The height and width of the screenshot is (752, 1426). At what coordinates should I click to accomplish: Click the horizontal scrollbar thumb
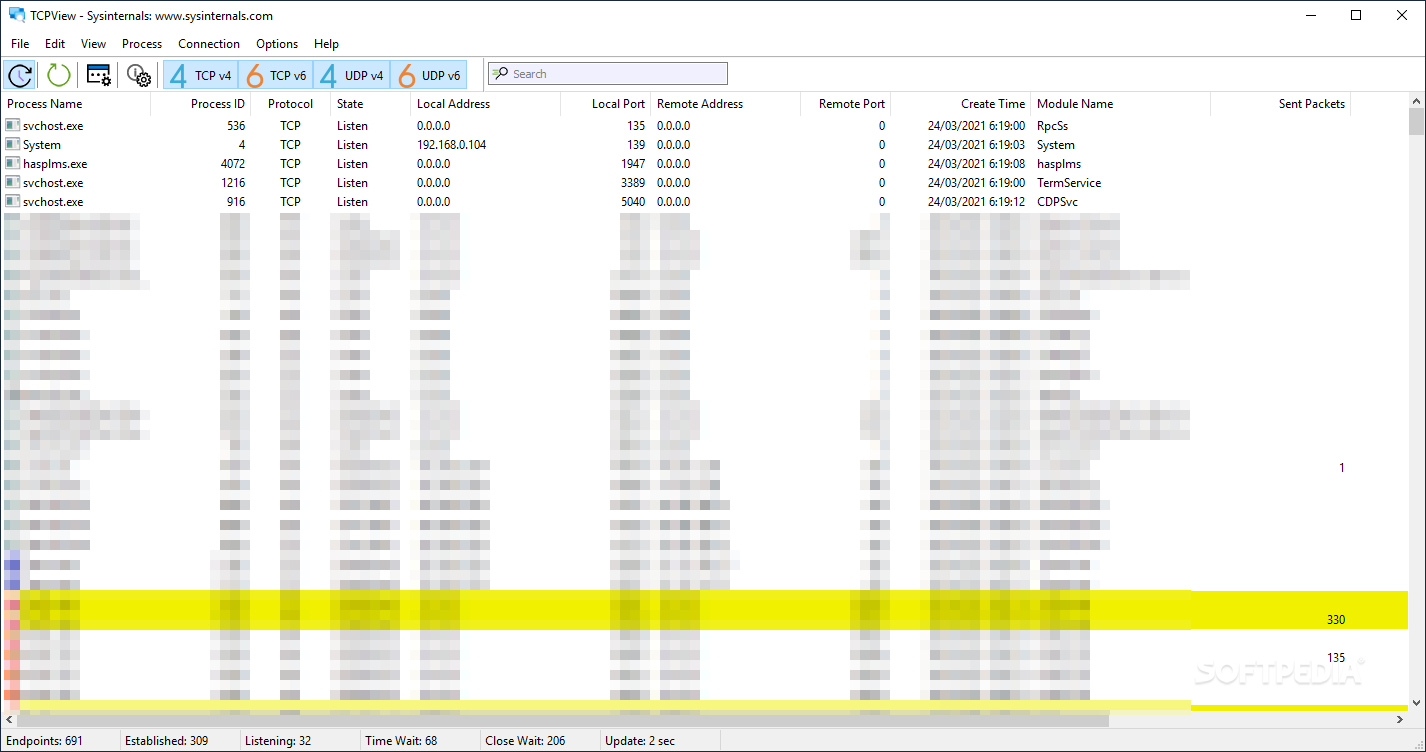point(563,720)
